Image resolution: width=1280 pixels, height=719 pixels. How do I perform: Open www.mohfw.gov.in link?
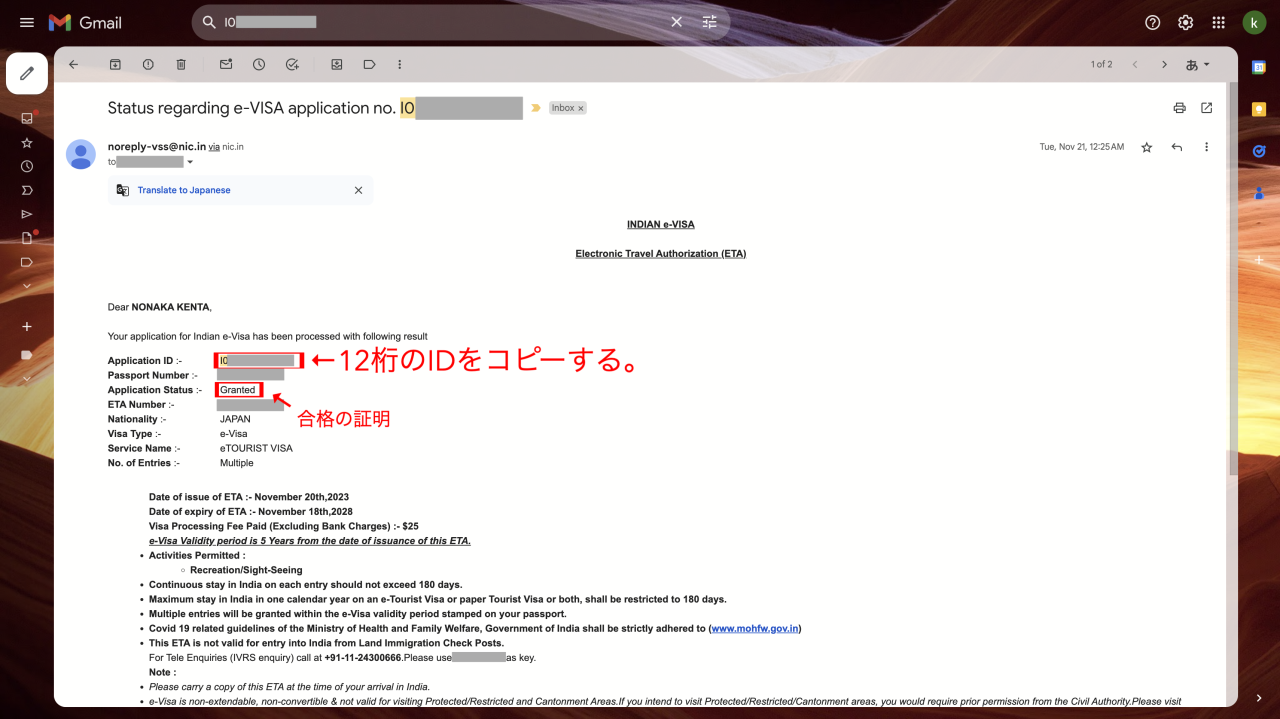755,629
